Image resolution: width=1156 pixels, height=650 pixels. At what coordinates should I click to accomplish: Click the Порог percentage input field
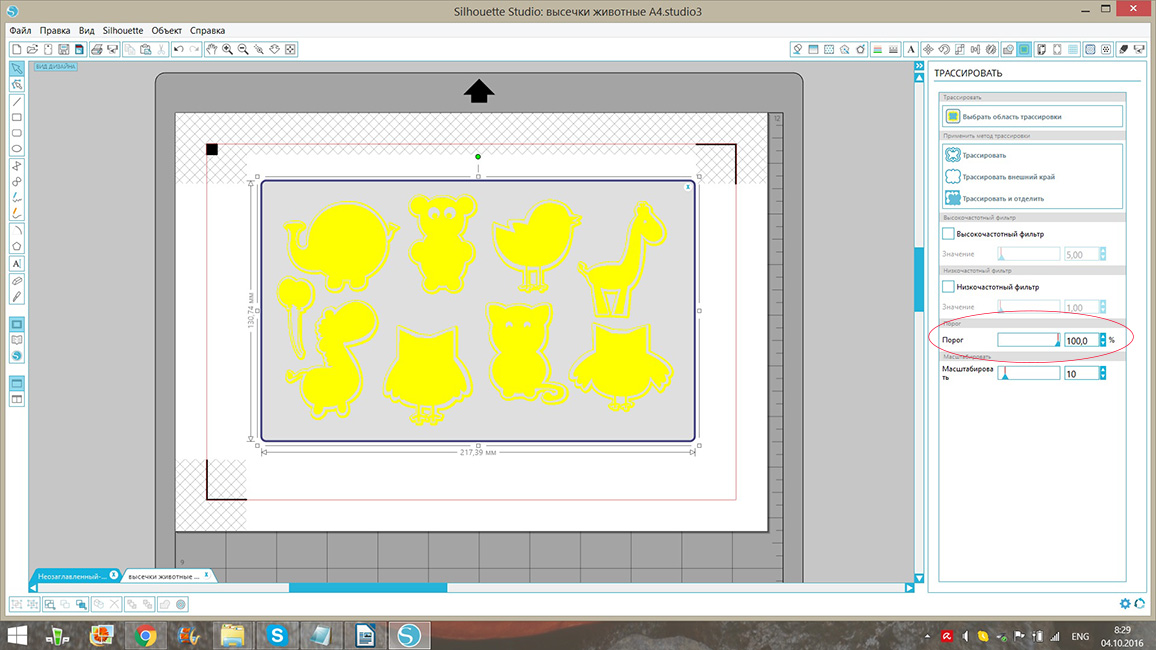(1080, 340)
